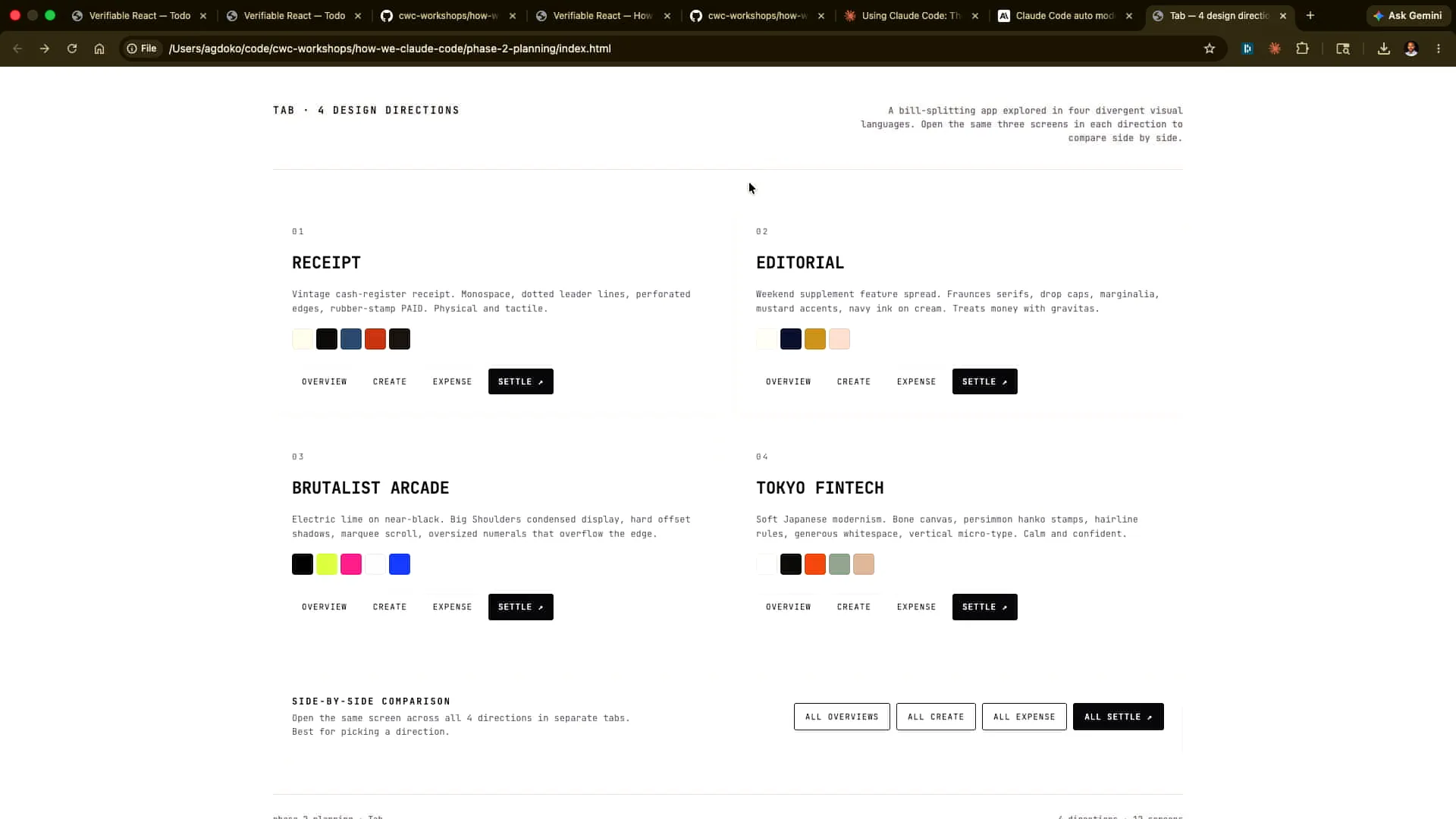Select the mustard swatch under Editorial
This screenshot has width=1456, height=819.
coord(815,339)
